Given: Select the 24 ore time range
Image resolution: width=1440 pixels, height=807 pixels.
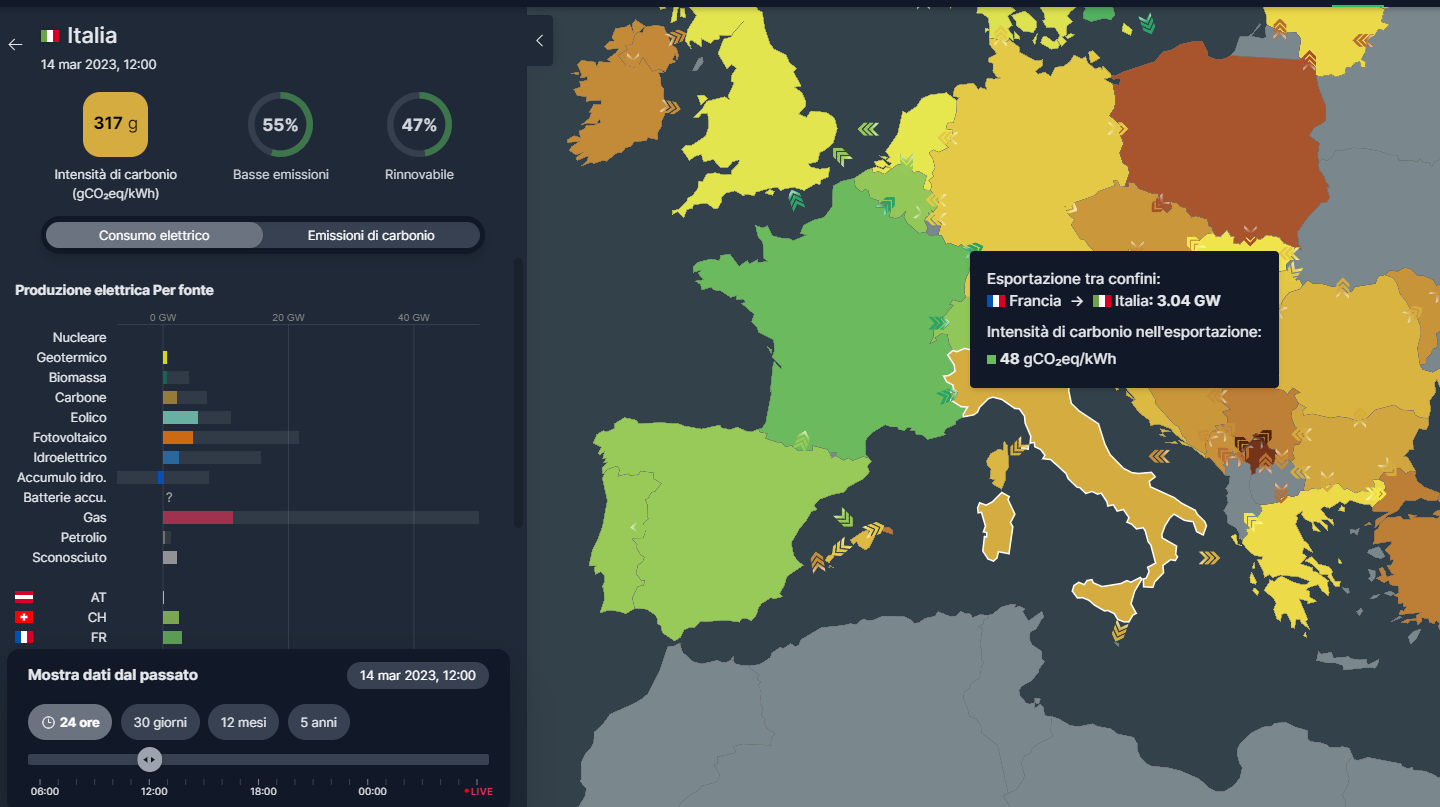Looking at the screenshot, I should [70, 722].
